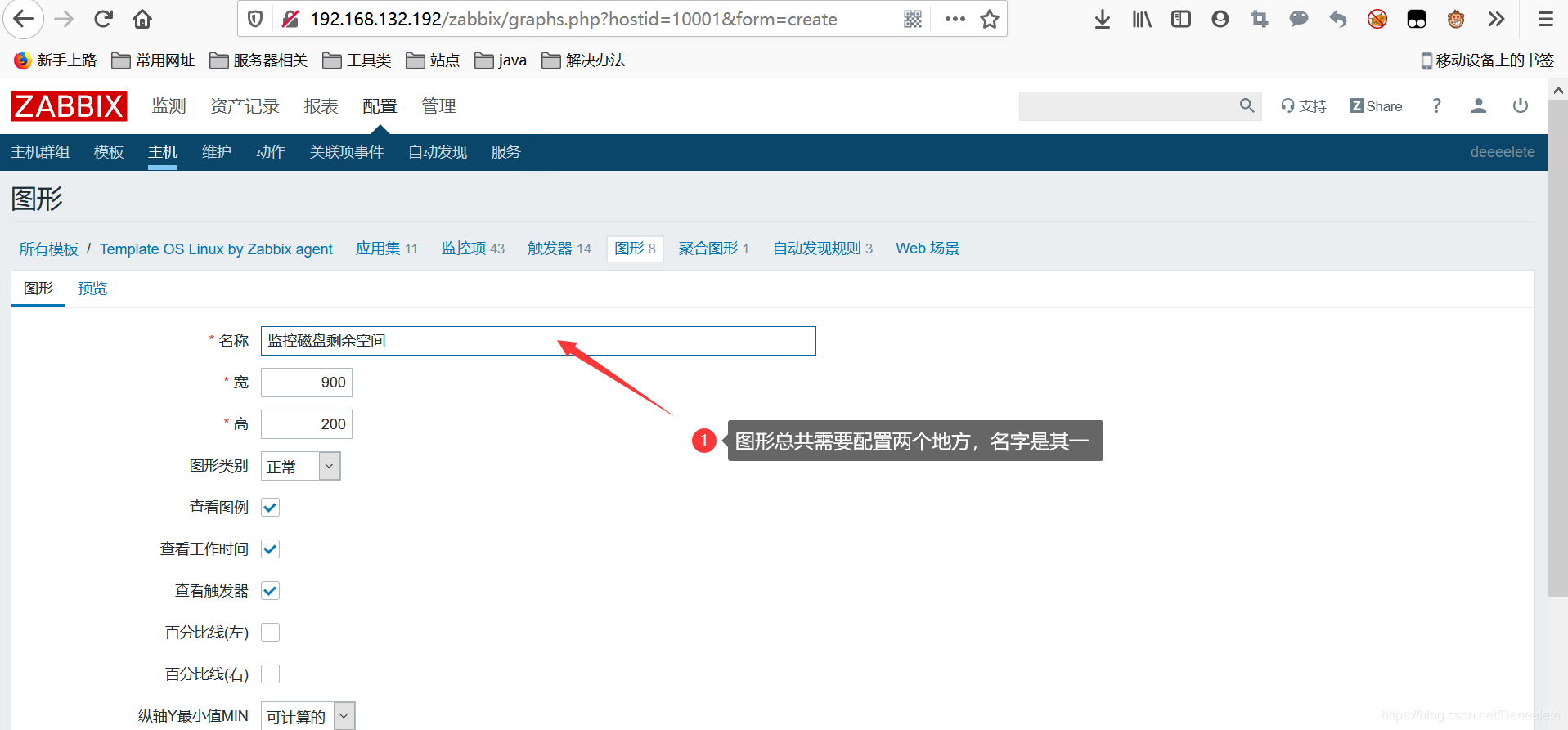Click the Tampermonkey black square icon

(x=1417, y=19)
